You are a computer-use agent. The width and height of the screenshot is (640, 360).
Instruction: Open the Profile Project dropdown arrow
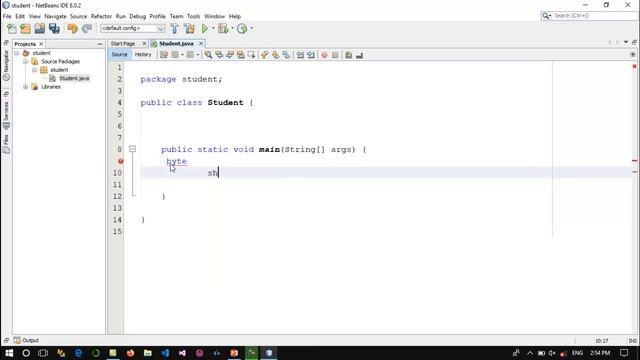click(x=251, y=28)
